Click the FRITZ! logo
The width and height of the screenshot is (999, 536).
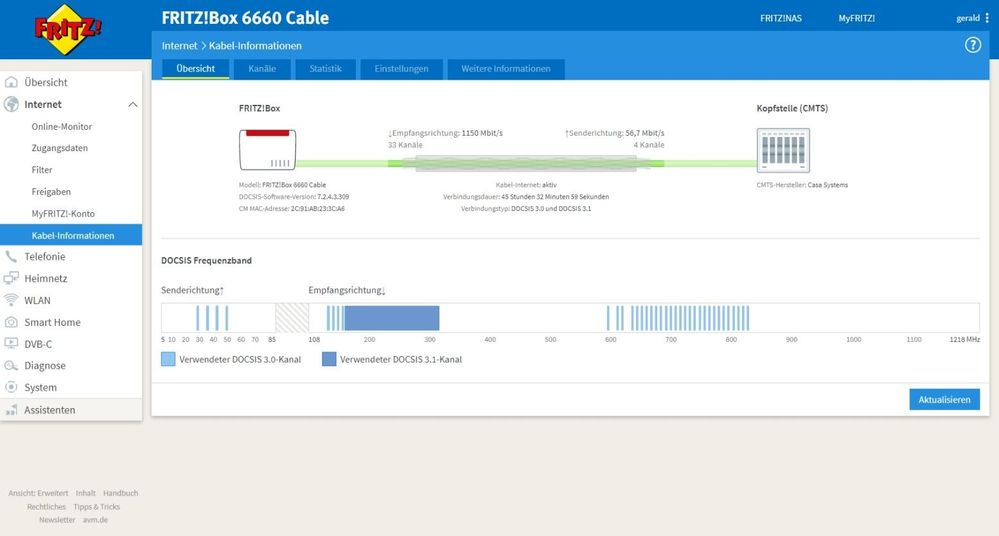pyautogui.click(x=68, y=29)
